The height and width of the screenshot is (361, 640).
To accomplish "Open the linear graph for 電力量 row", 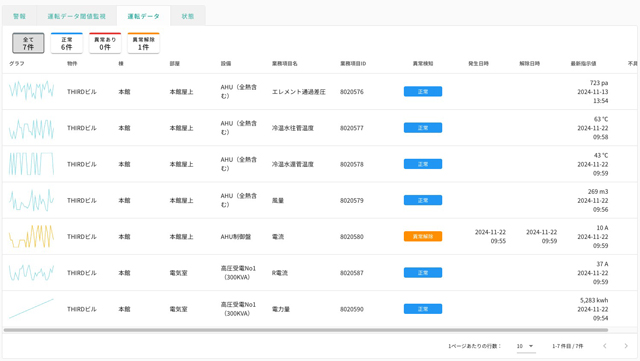I will click(x=31, y=309).
